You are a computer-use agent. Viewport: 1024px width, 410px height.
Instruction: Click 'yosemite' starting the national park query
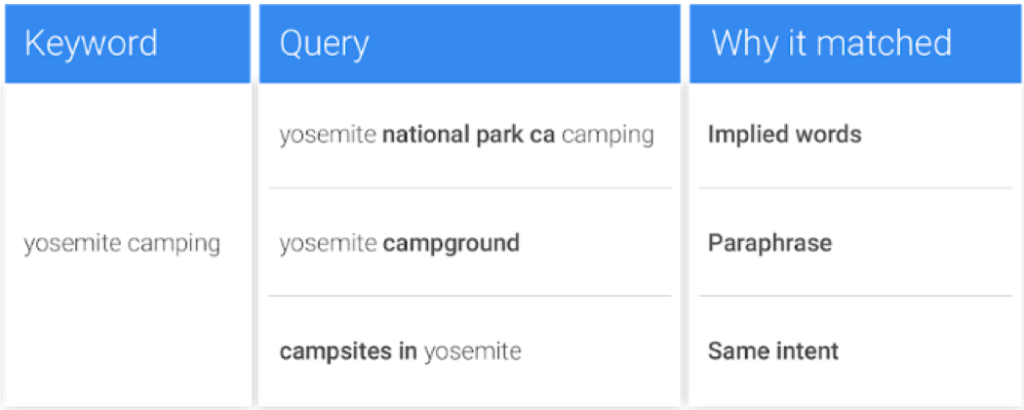[x=328, y=135]
